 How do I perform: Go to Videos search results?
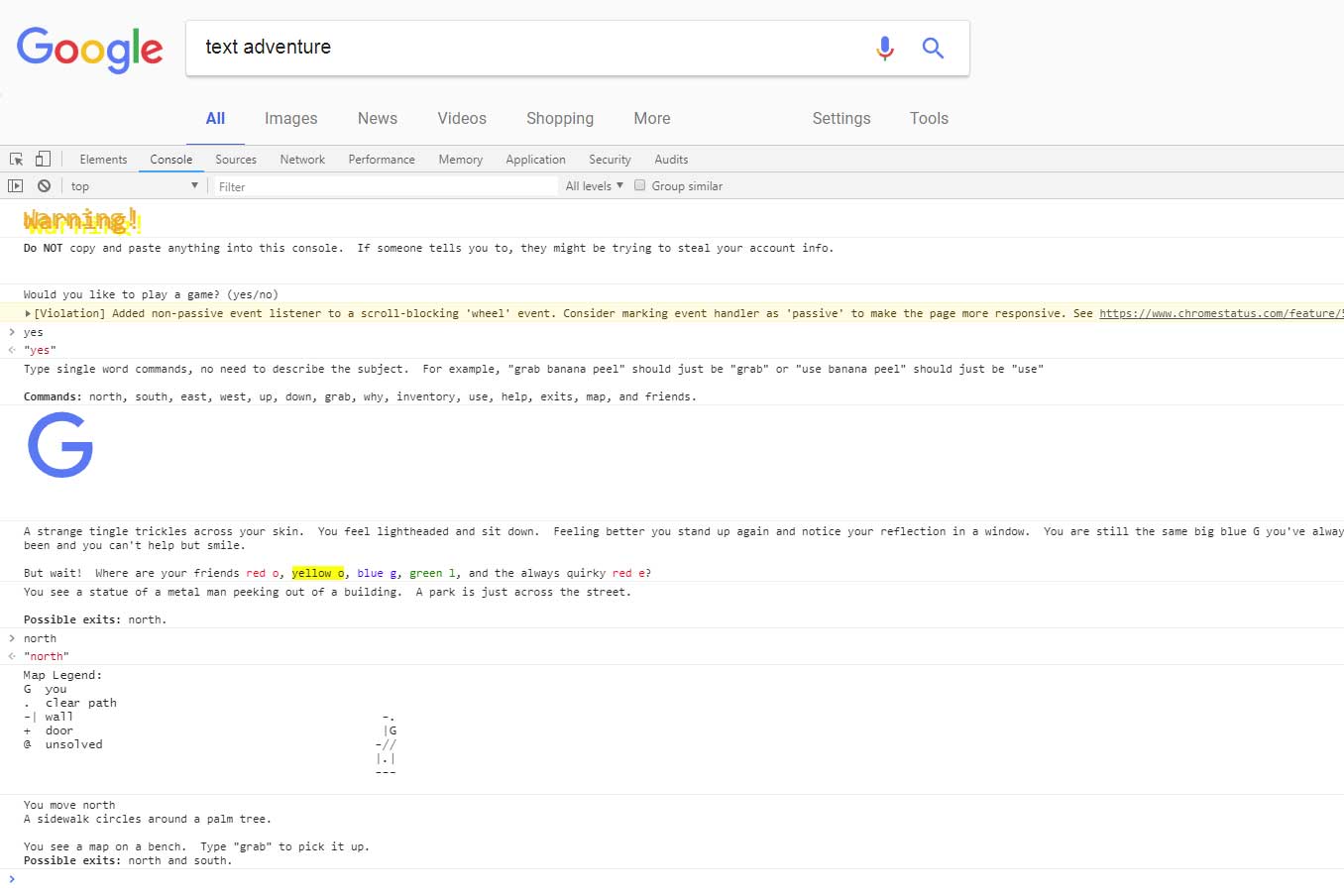pyautogui.click(x=462, y=118)
